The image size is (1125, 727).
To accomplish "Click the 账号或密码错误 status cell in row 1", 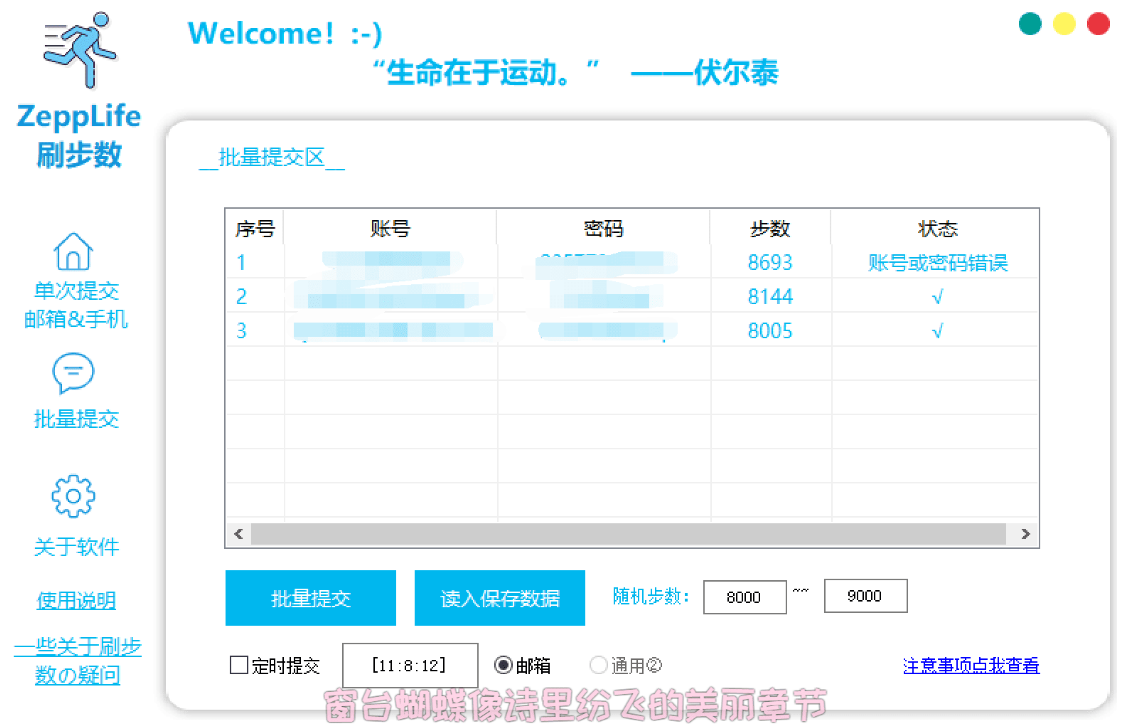I will [x=938, y=262].
